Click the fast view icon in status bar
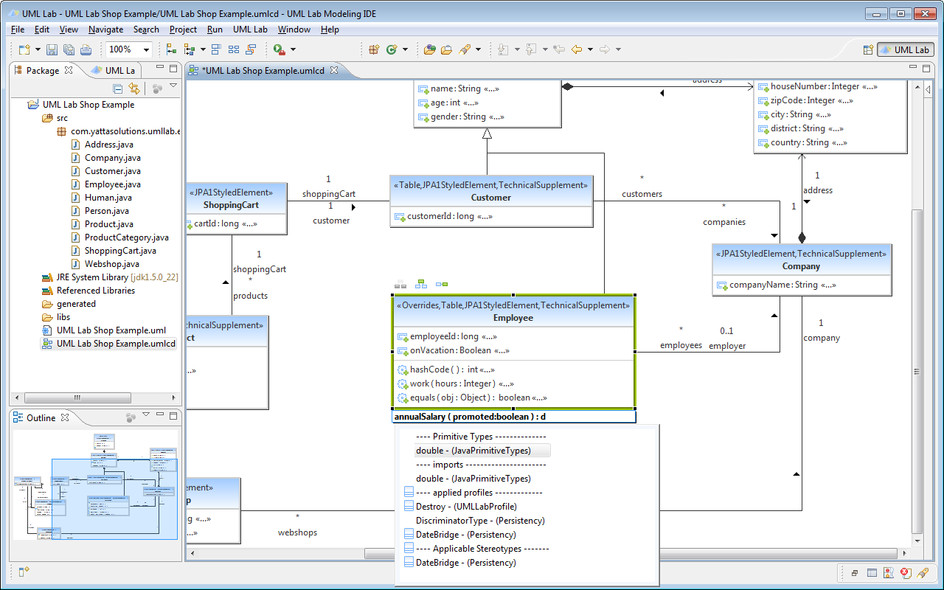The width and height of the screenshot is (944, 590). [23, 572]
